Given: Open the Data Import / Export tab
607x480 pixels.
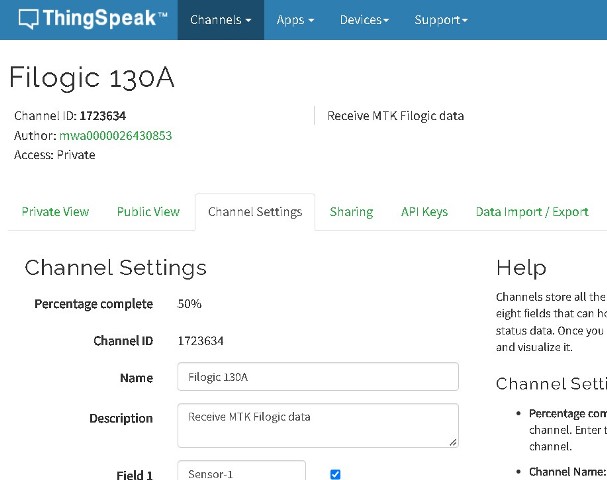Looking at the screenshot, I should pos(532,212).
